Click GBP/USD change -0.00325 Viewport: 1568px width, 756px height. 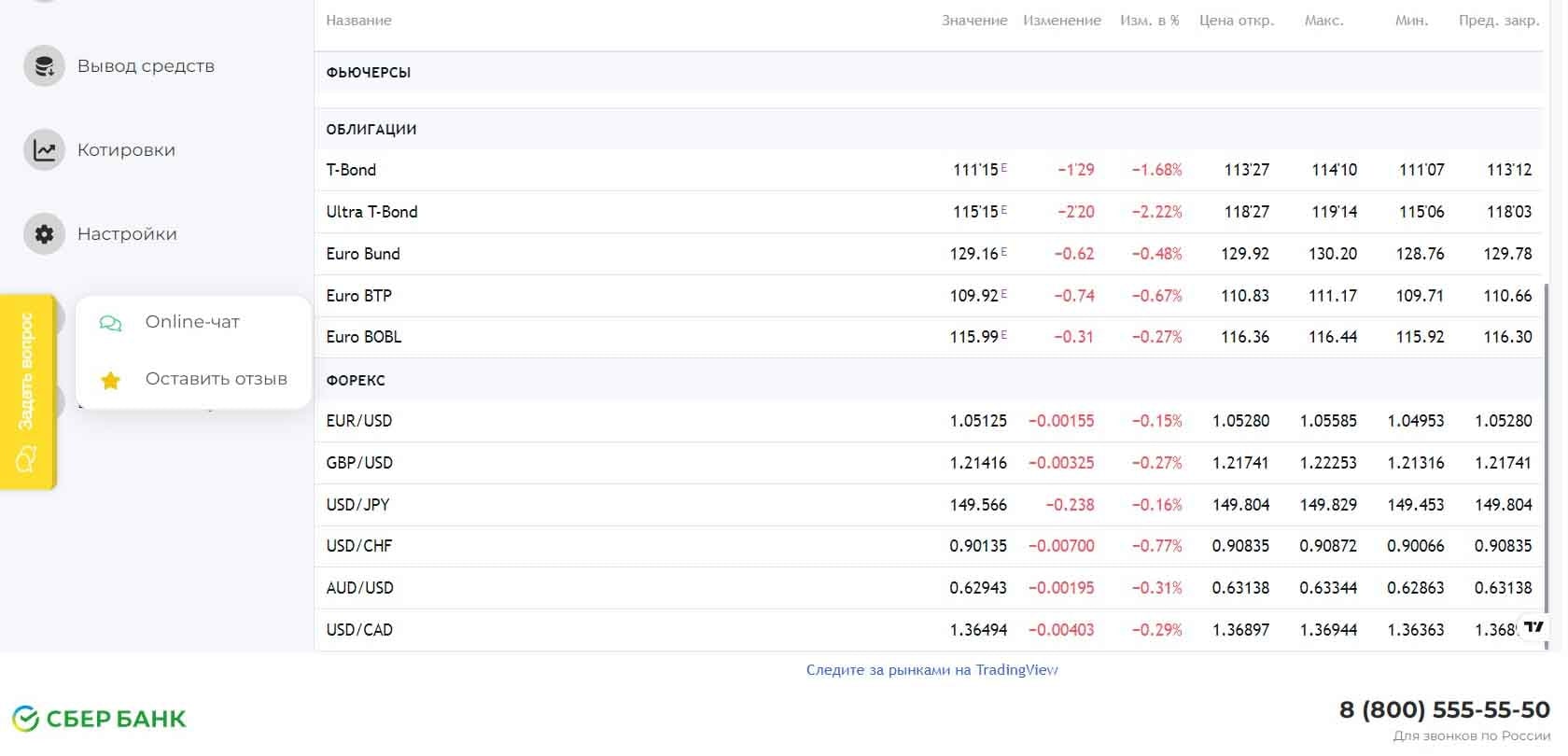point(1061,463)
